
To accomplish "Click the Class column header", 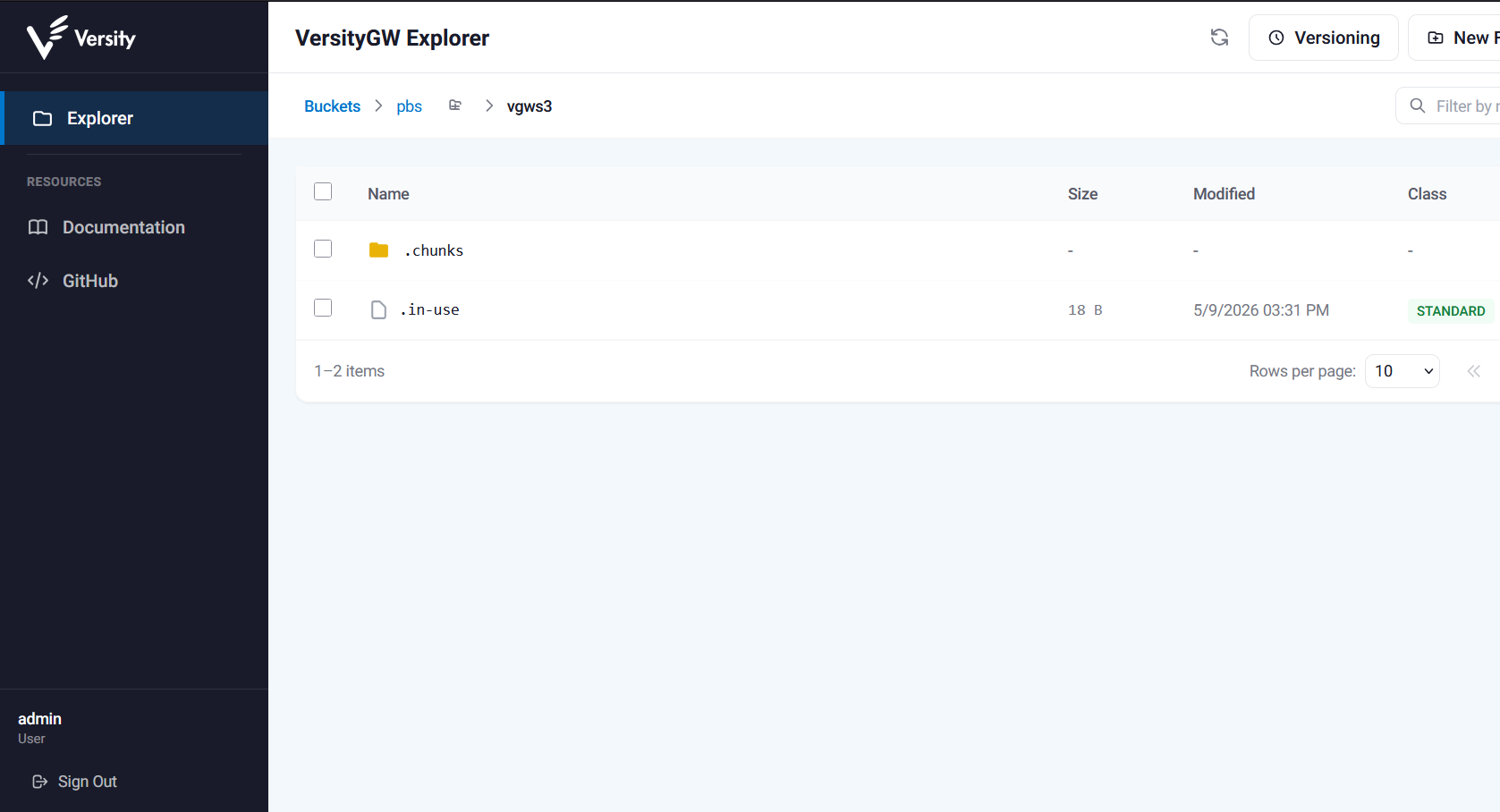I will (x=1427, y=194).
